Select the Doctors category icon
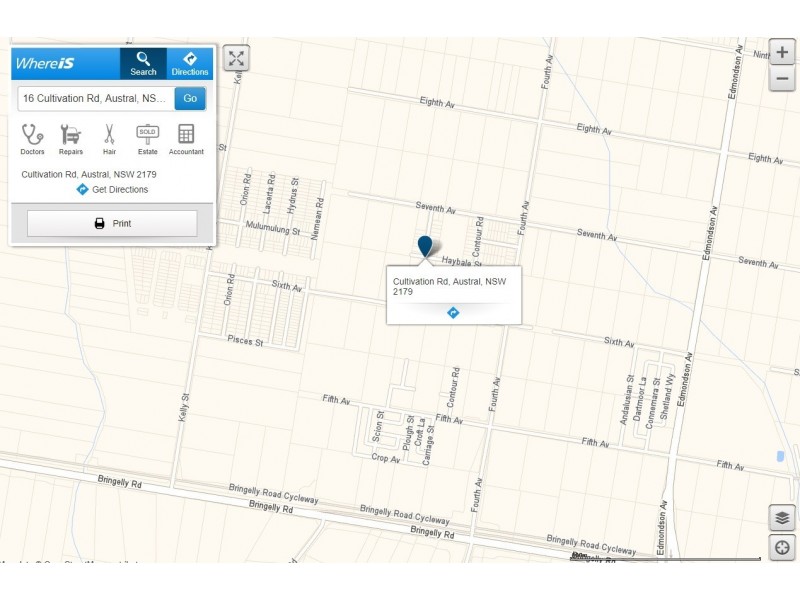 point(33,138)
